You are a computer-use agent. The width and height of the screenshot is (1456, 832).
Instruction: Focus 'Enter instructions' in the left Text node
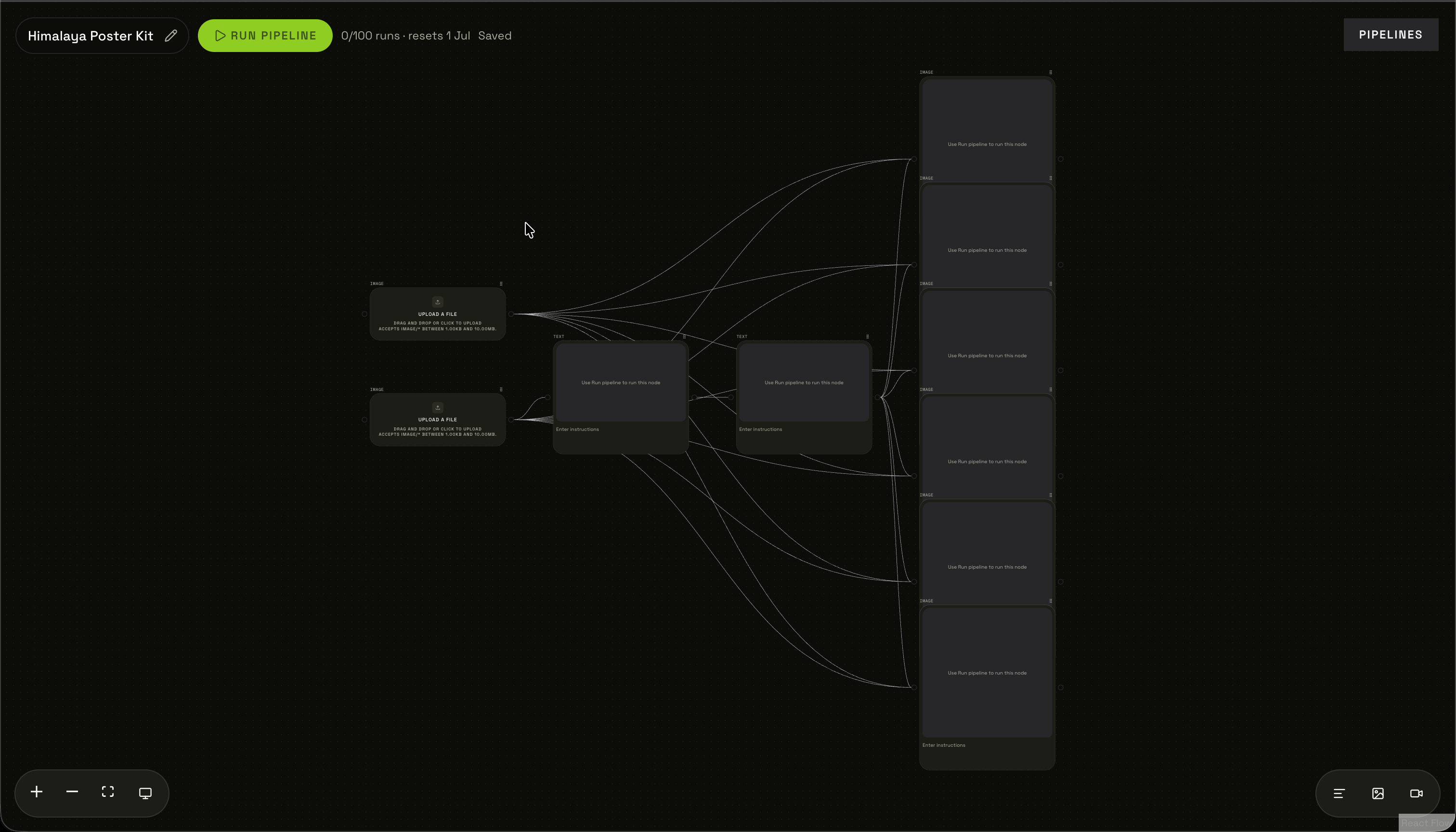point(621,438)
